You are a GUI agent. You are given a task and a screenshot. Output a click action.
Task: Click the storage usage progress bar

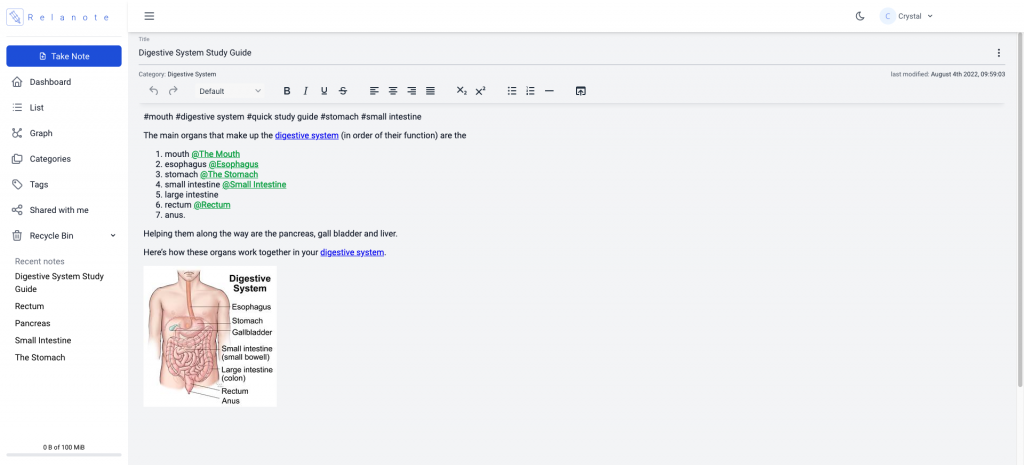coord(64,455)
